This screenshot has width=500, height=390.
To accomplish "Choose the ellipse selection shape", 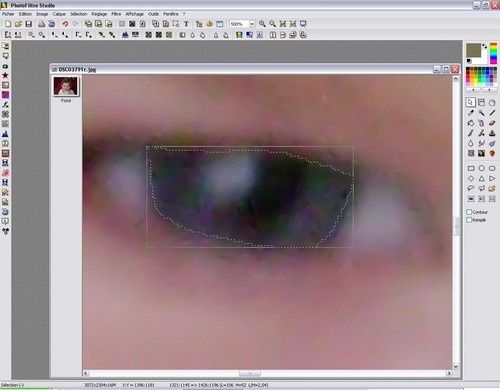I will (x=481, y=168).
